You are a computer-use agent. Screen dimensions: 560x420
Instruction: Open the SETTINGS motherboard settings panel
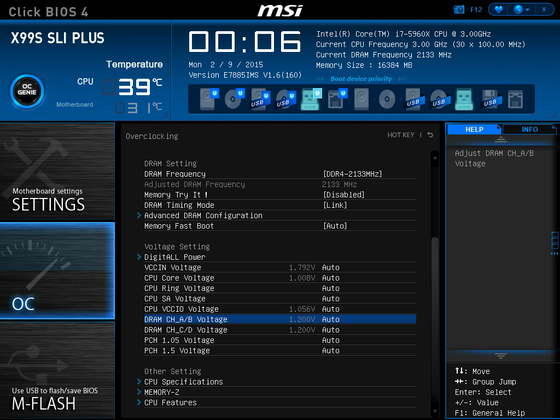tap(58, 171)
